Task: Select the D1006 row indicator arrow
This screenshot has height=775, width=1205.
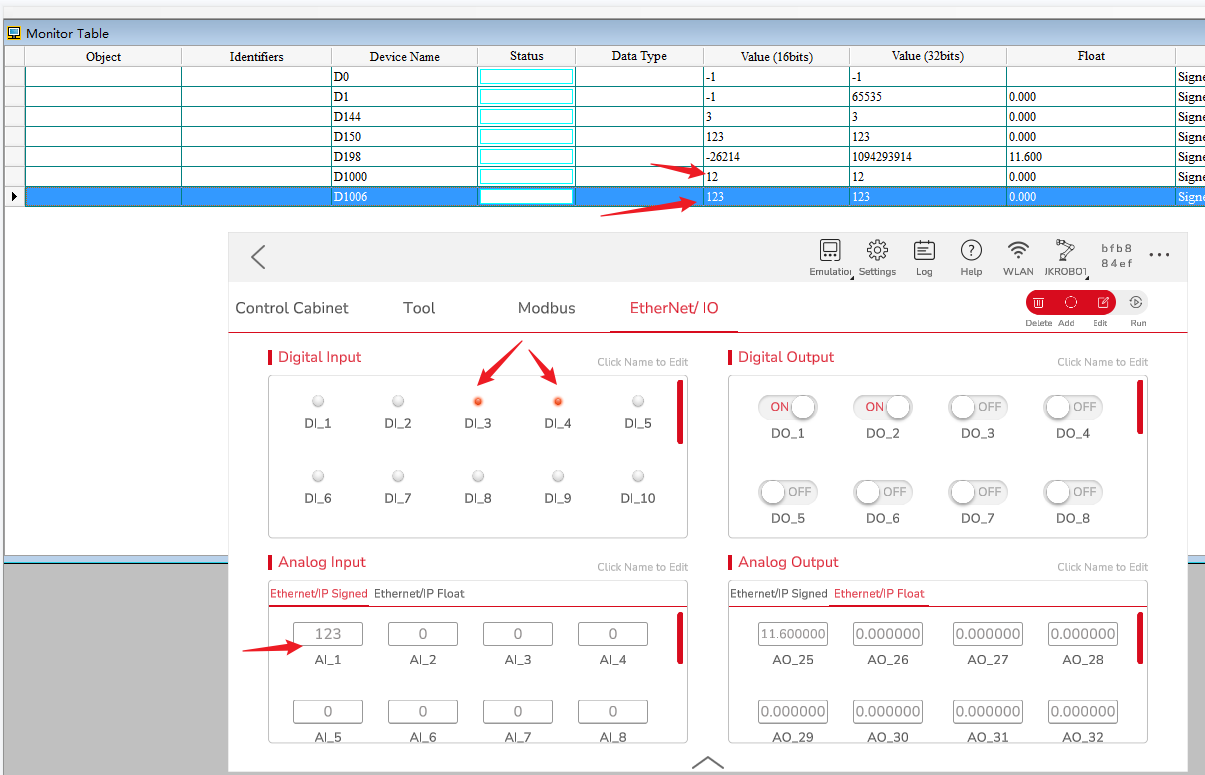Action: (x=14, y=197)
